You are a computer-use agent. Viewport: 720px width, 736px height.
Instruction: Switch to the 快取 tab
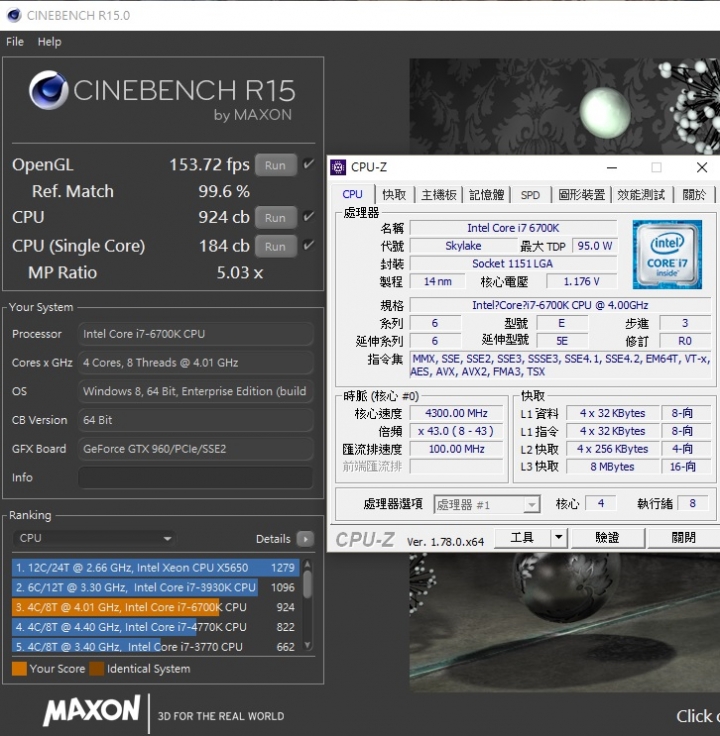coord(394,195)
